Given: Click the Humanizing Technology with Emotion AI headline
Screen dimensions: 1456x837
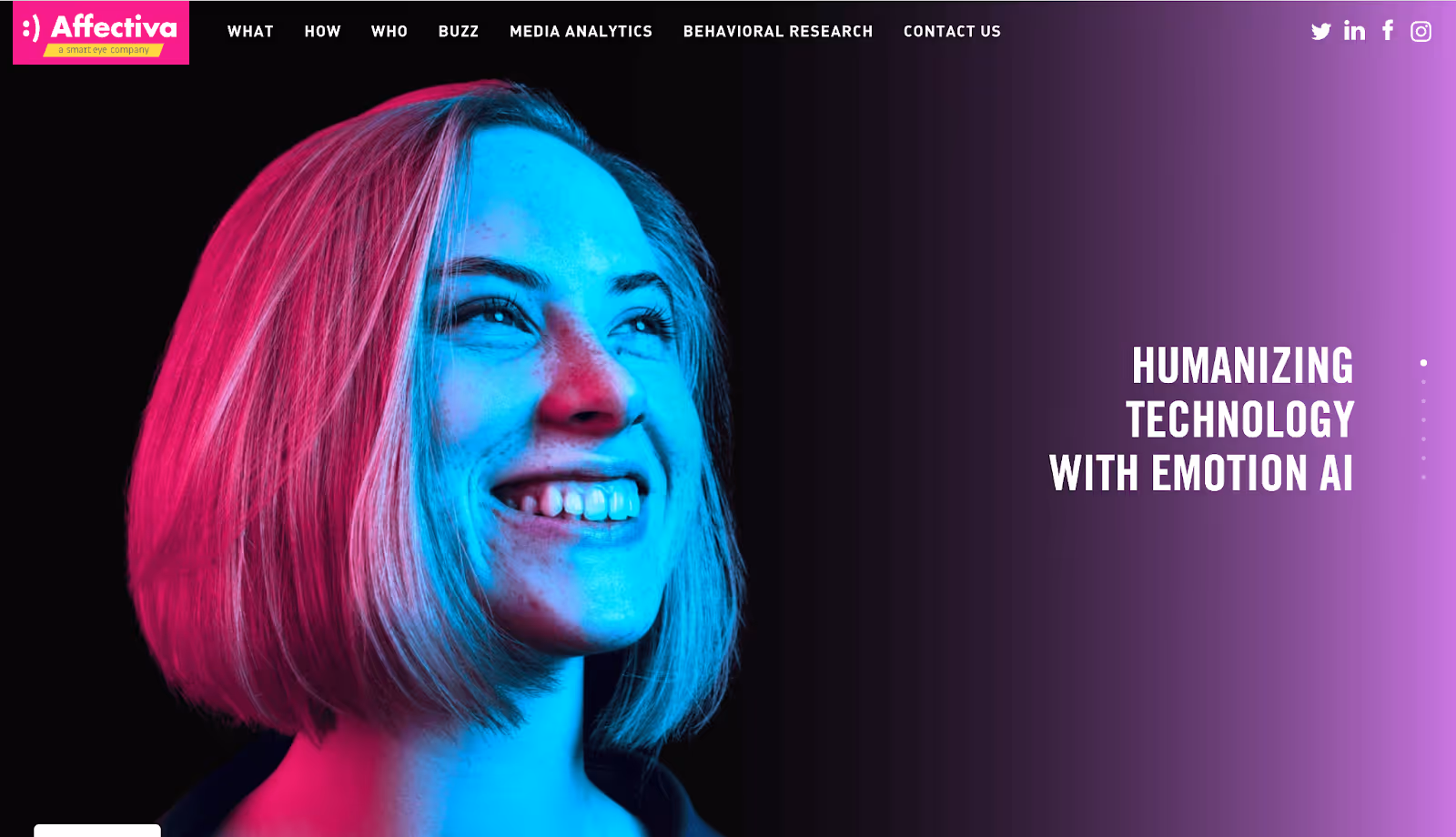Looking at the screenshot, I should point(1201,419).
